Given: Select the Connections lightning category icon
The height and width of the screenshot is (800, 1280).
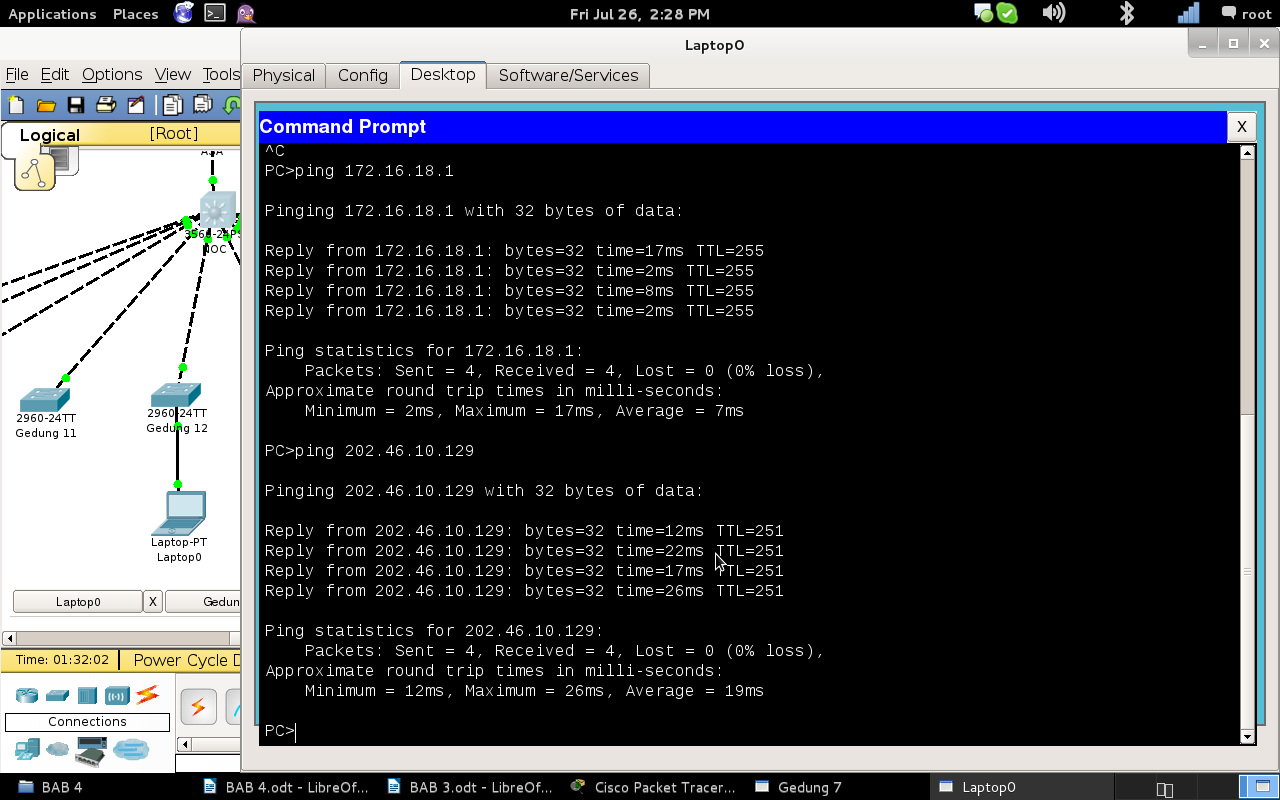Looking at the screenshot, I should [x=148, y=694].
